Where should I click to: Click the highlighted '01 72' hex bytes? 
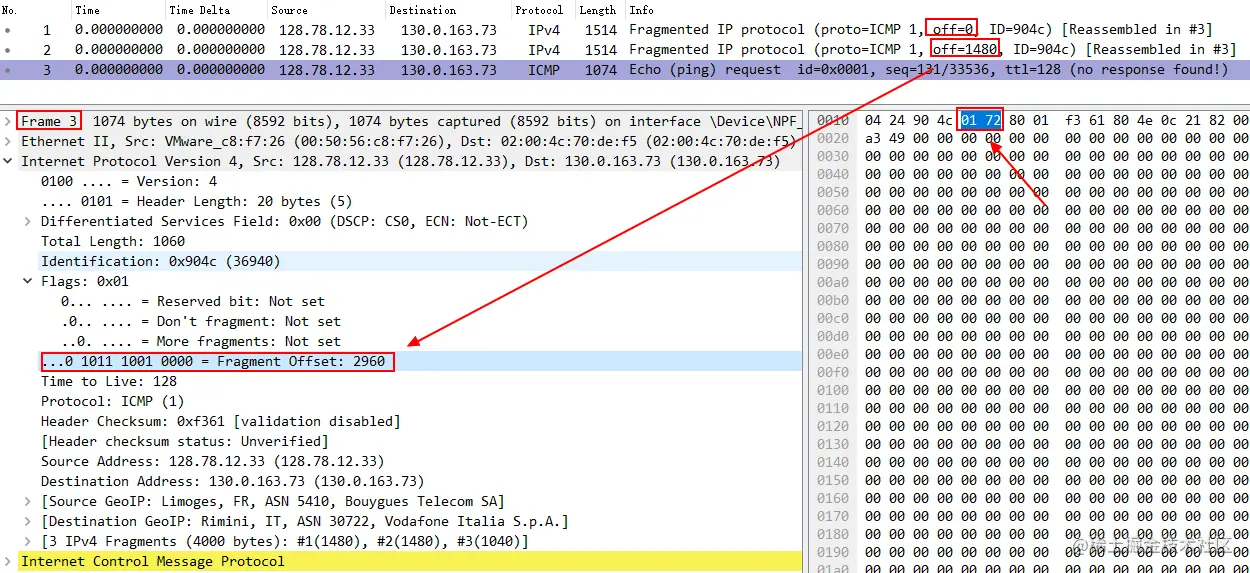[x=980, y=120]
